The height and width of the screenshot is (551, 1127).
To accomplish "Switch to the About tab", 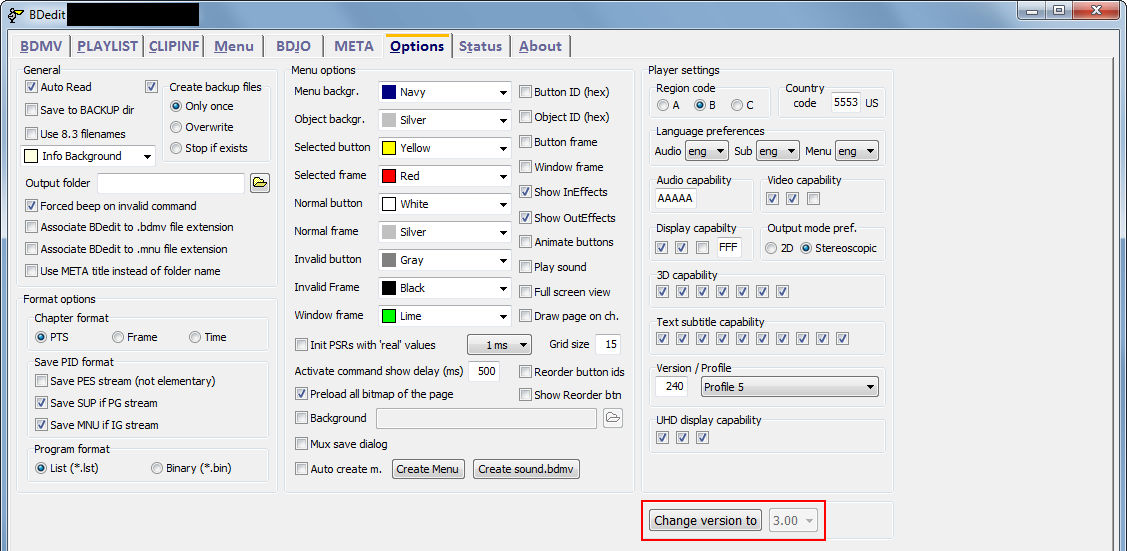I will tap(540, 46).
